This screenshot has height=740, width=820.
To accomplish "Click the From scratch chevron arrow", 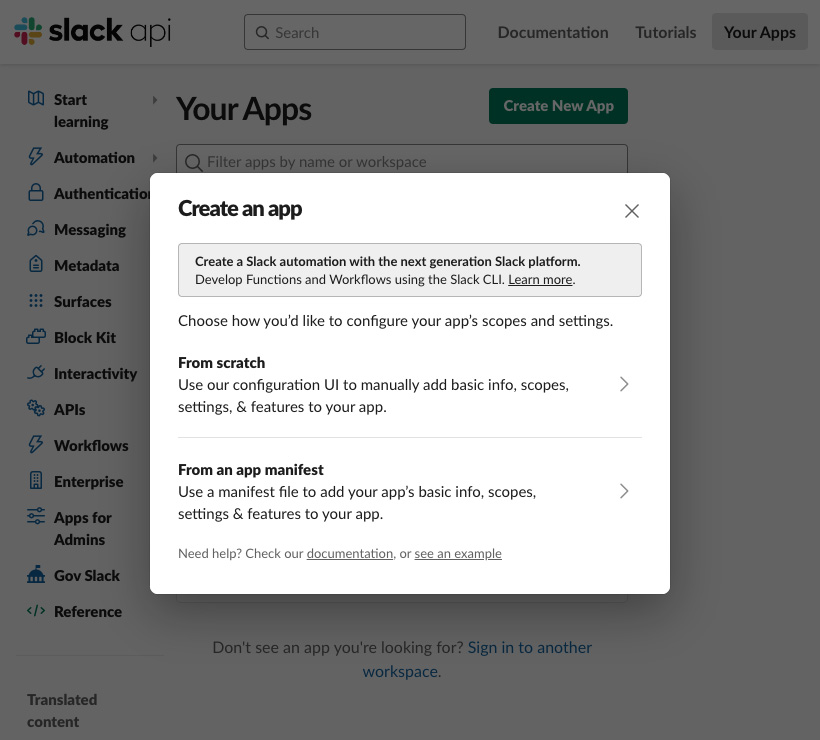I will [623, 384].
